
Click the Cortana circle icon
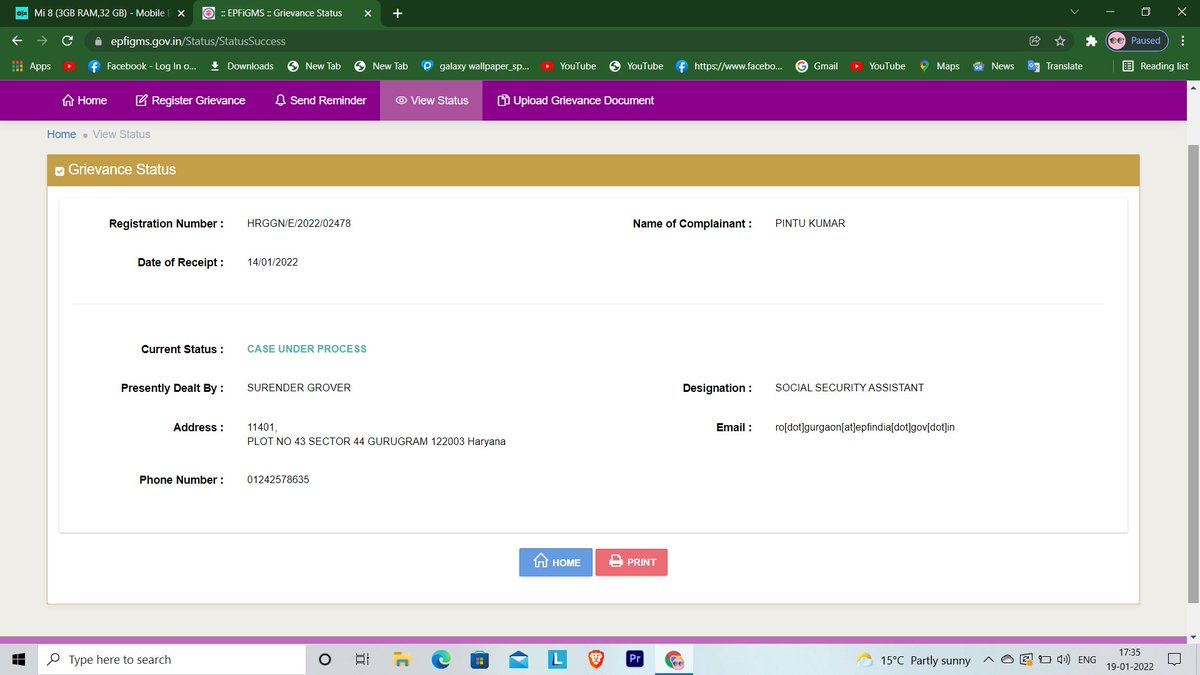click(x=324, y=660)
